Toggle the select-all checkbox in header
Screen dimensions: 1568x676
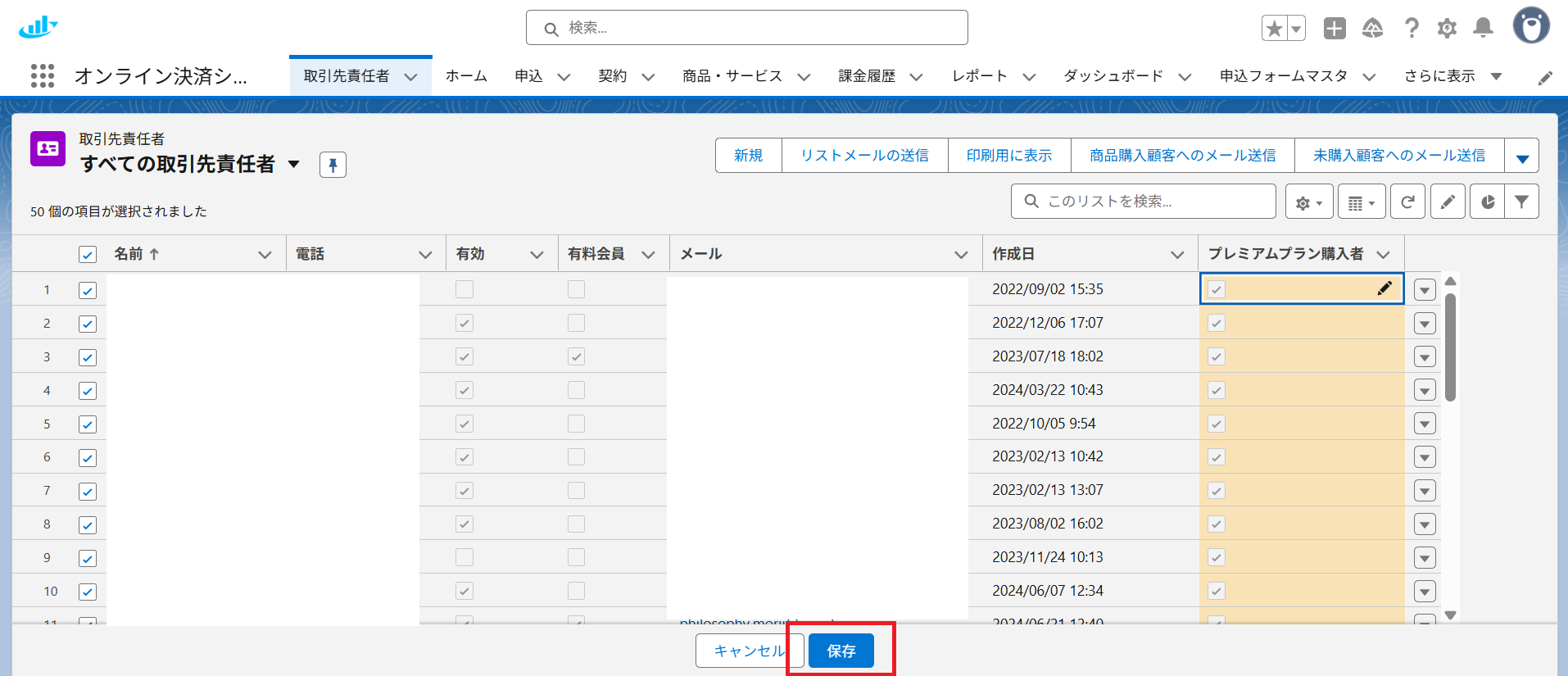click(x=88, y=255)
